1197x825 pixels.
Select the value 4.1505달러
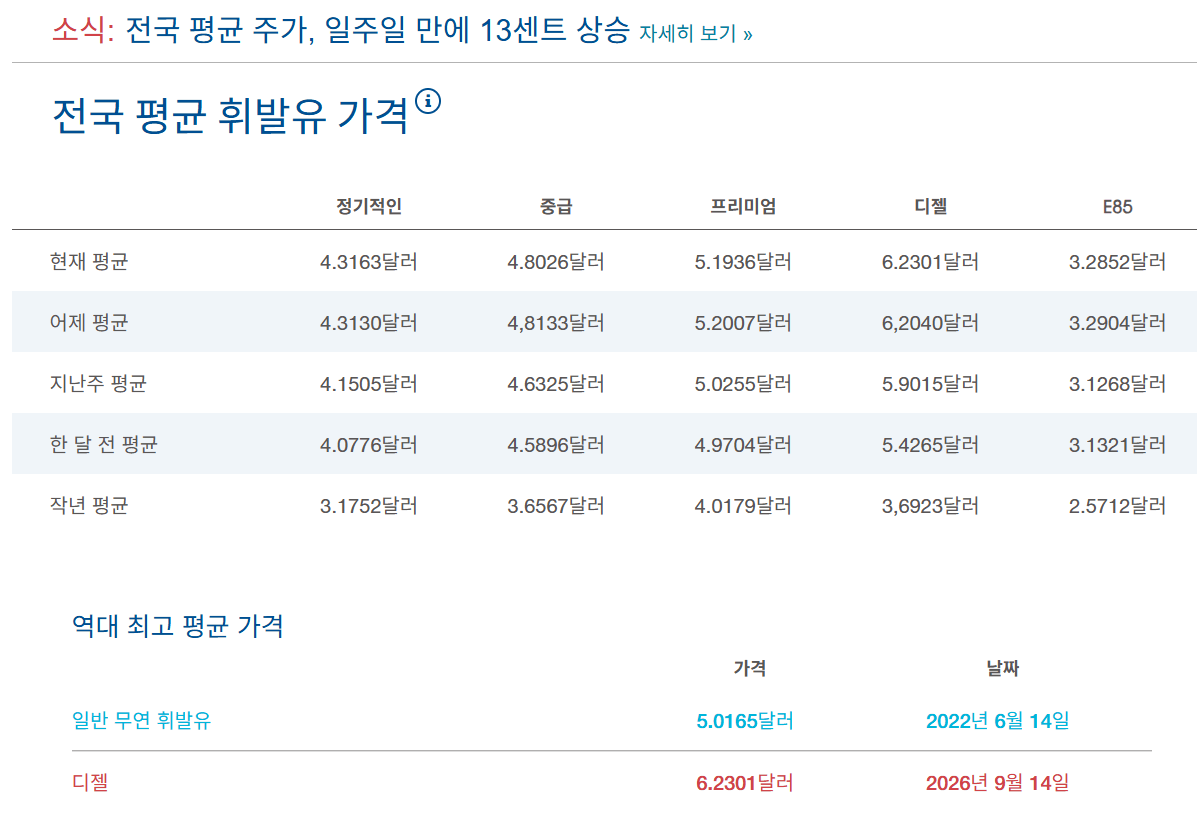369,383
